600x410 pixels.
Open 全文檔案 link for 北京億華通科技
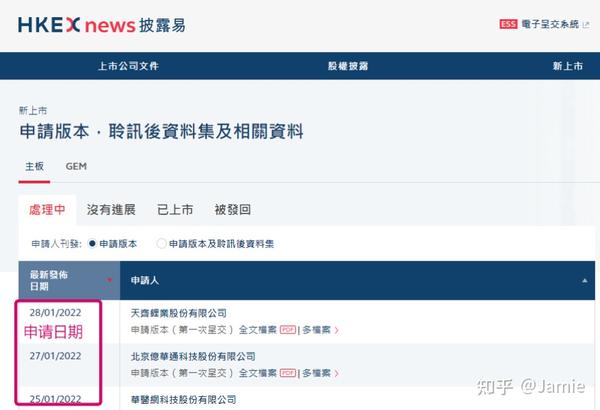pyautogui.click(x=258, y=373)
